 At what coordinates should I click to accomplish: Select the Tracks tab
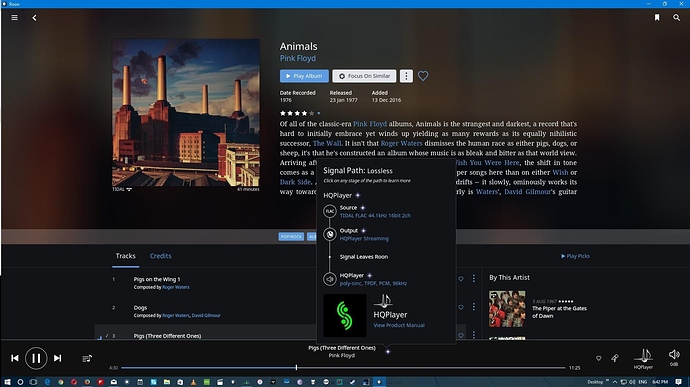tap(125, 256)
